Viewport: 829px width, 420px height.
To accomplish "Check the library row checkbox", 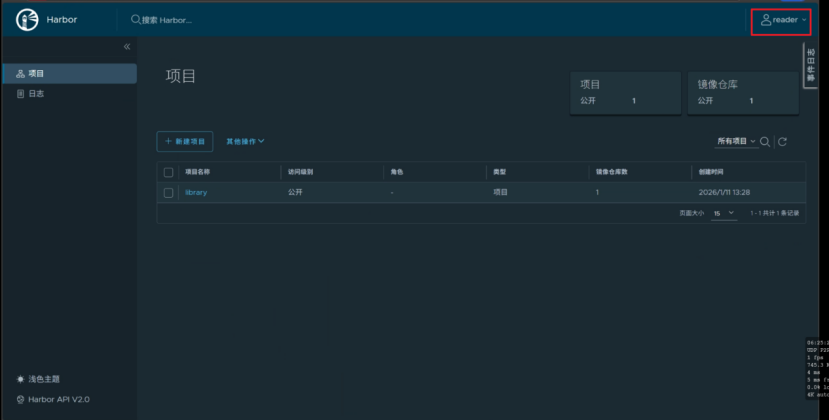I will [x=168, y=193].
